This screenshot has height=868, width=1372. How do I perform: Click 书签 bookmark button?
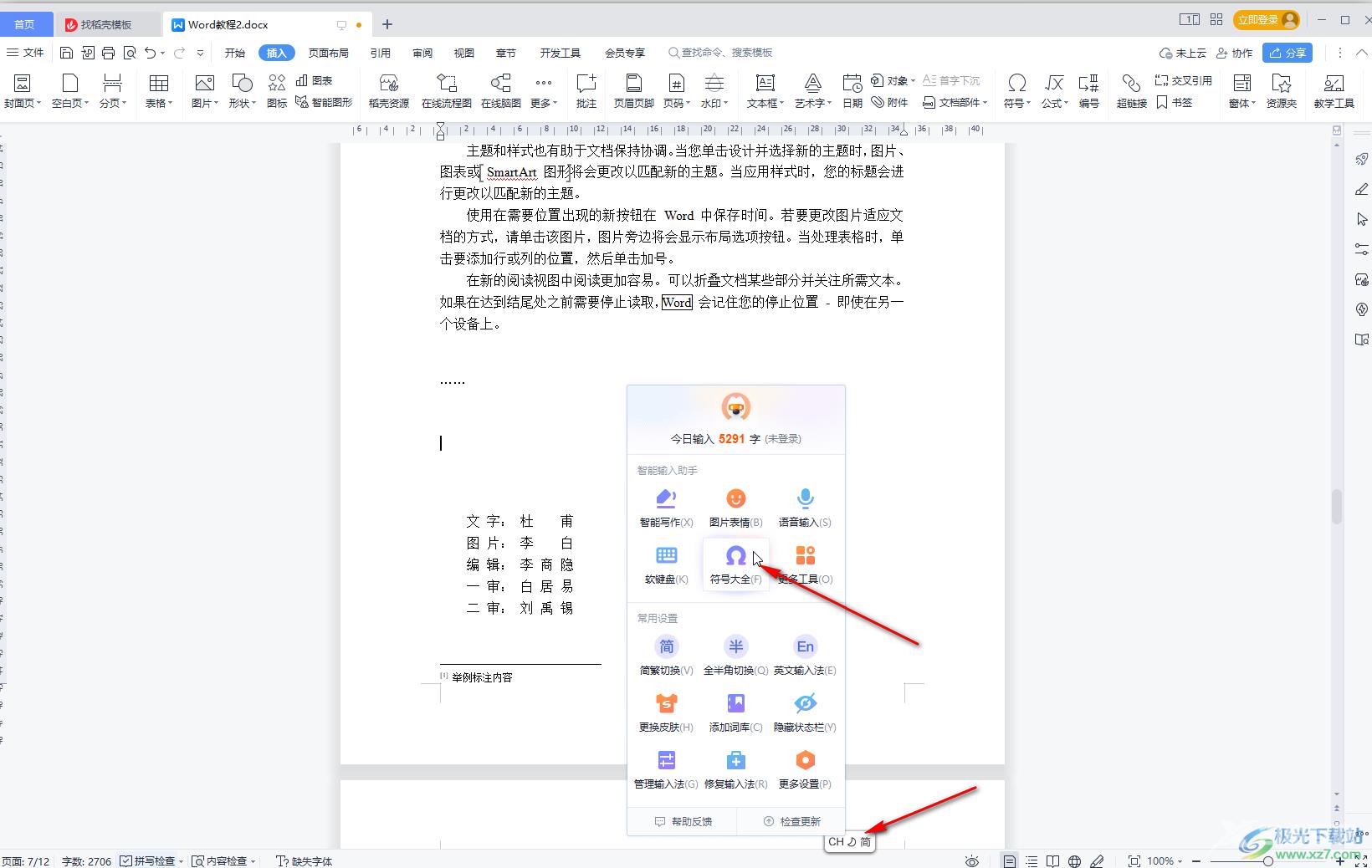(1175, 103)
